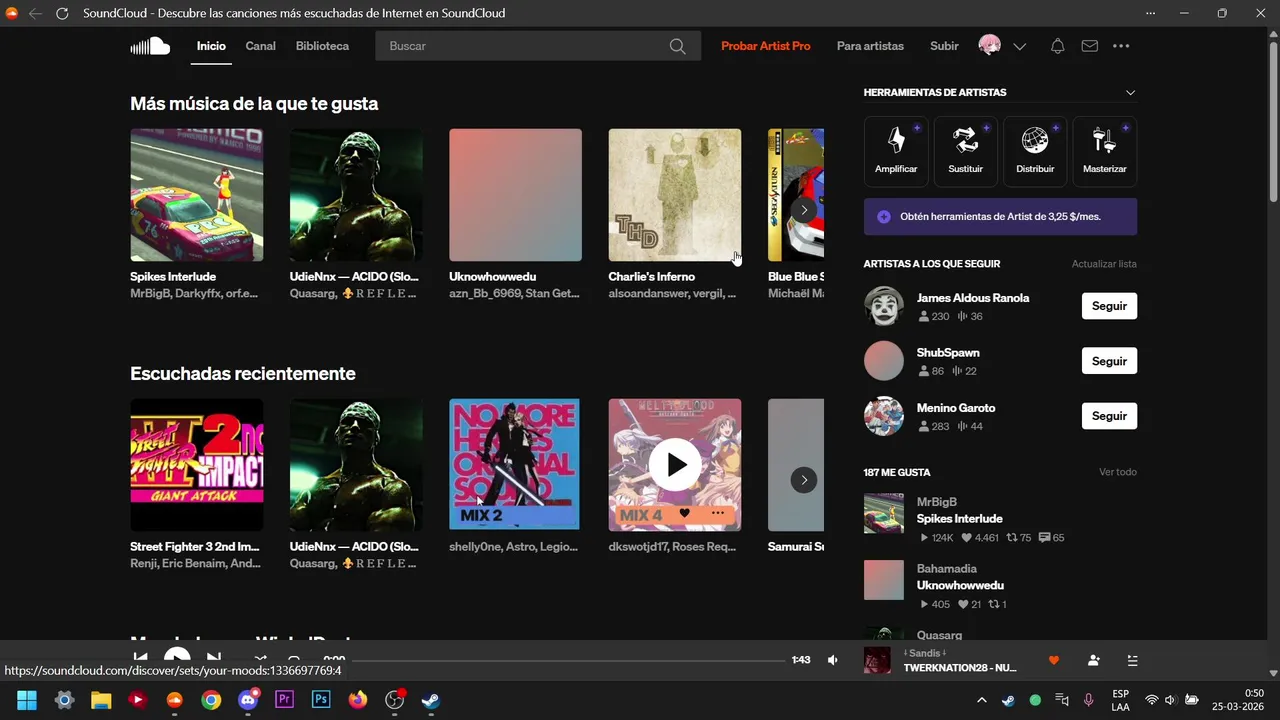Click the search magnifier icon
This screenshot has width=1280, height=720.
678,46
